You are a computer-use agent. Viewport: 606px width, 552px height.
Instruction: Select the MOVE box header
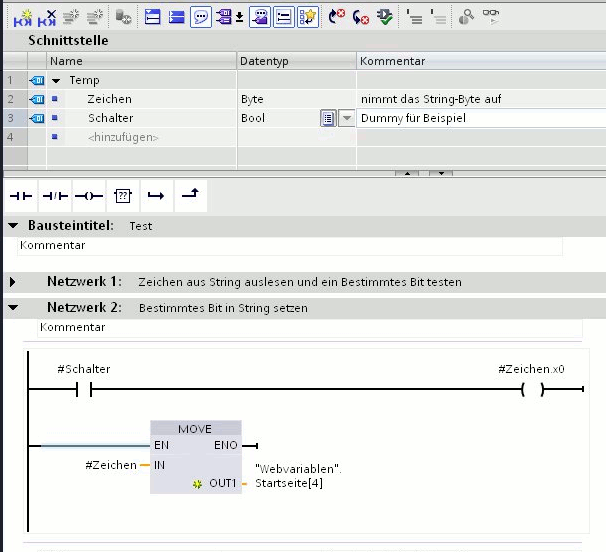(x=196, y=429)
